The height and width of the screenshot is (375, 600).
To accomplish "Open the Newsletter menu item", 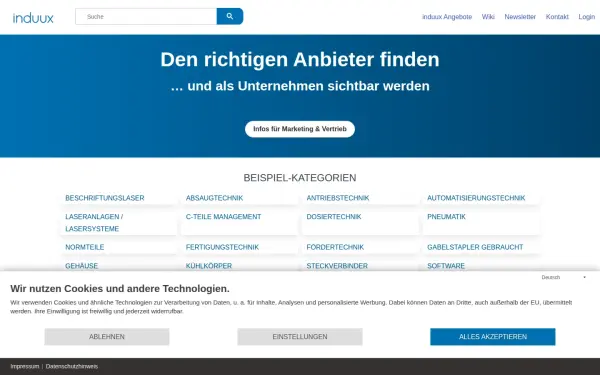I will coord(520,17).
